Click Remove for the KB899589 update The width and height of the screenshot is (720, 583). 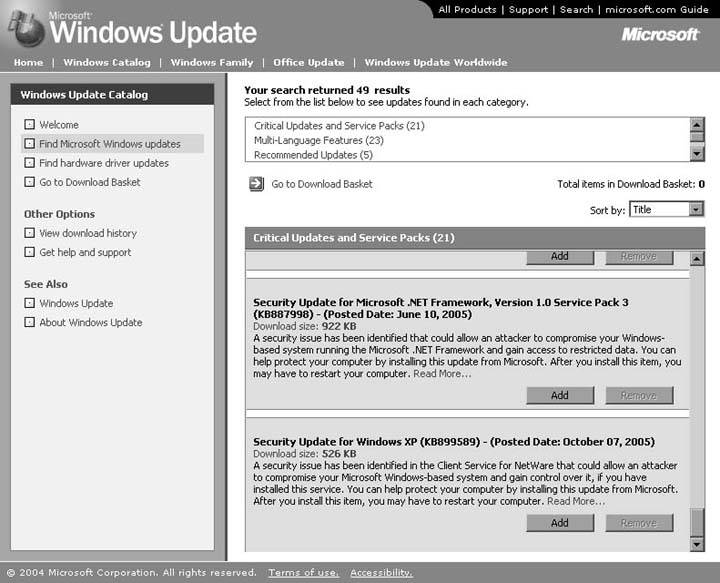(639, 523)
